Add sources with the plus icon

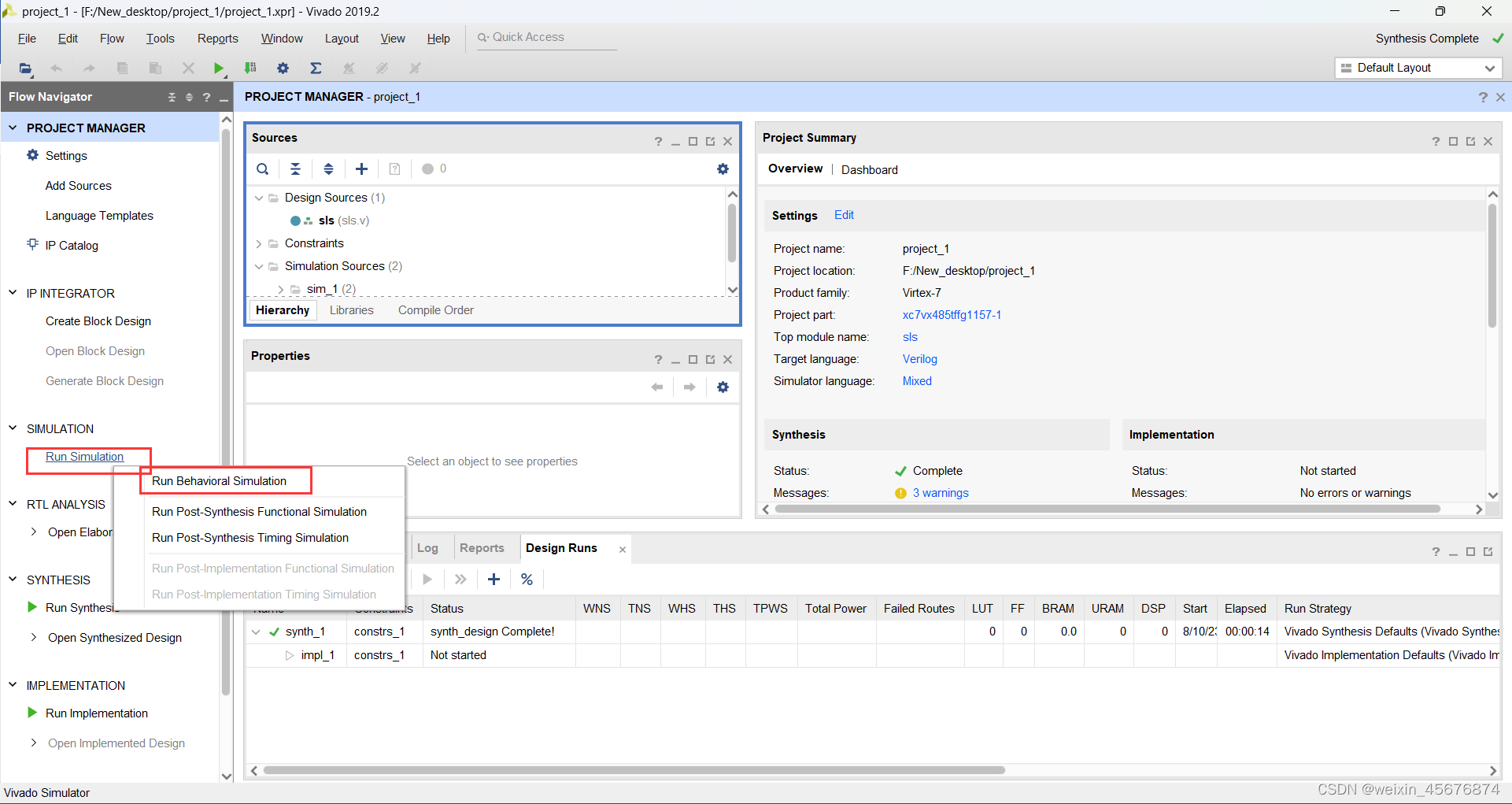361,169
